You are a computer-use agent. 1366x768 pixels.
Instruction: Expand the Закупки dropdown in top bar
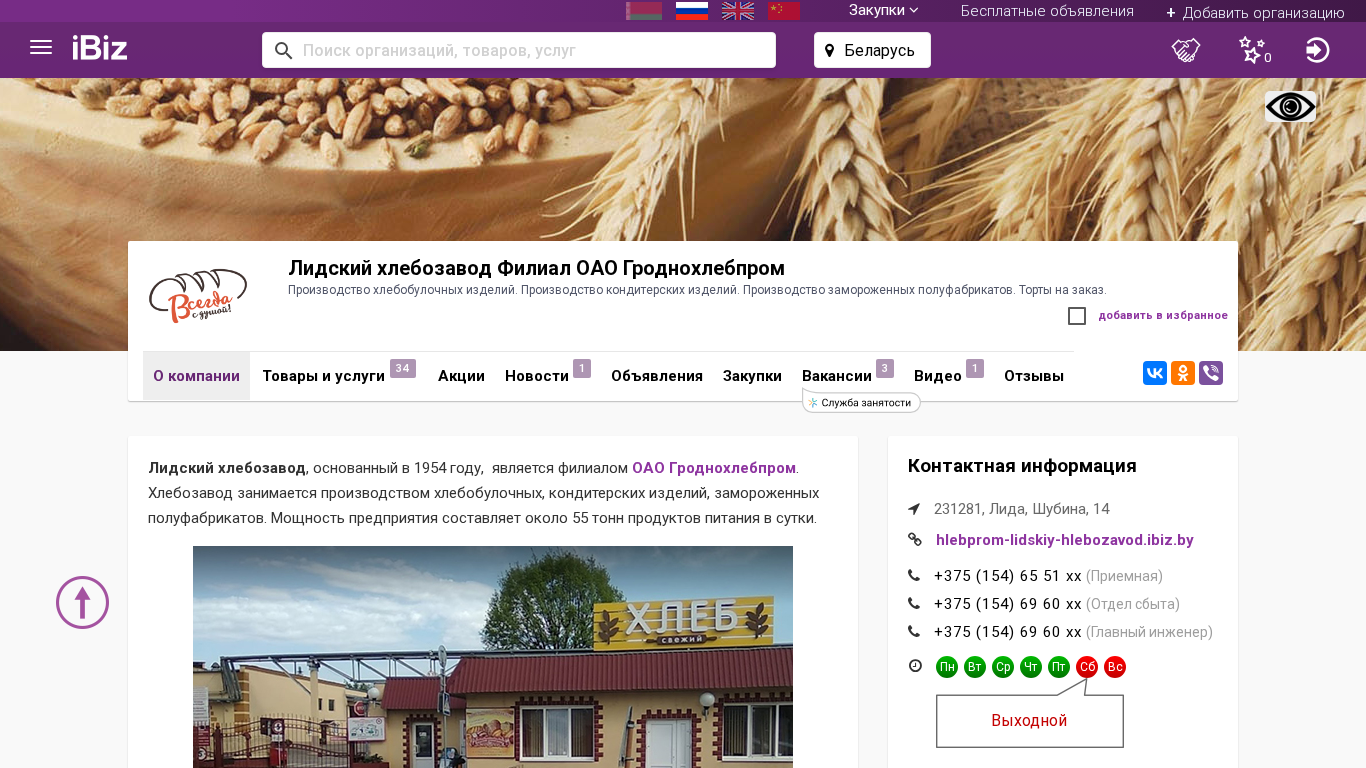pos(884,10)
